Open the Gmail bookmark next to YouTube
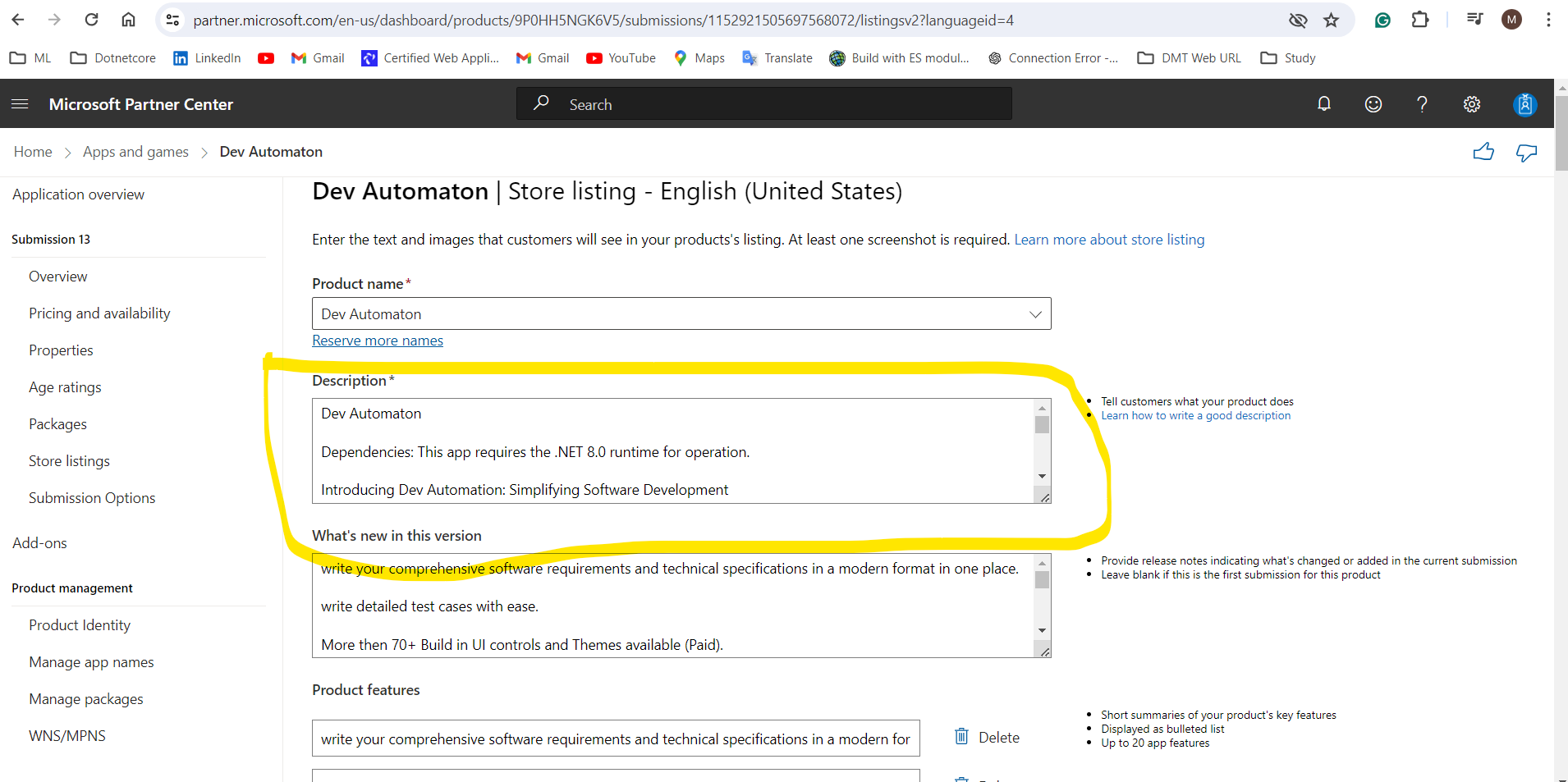The image size is (1568, 782). (x=543, y=58)
